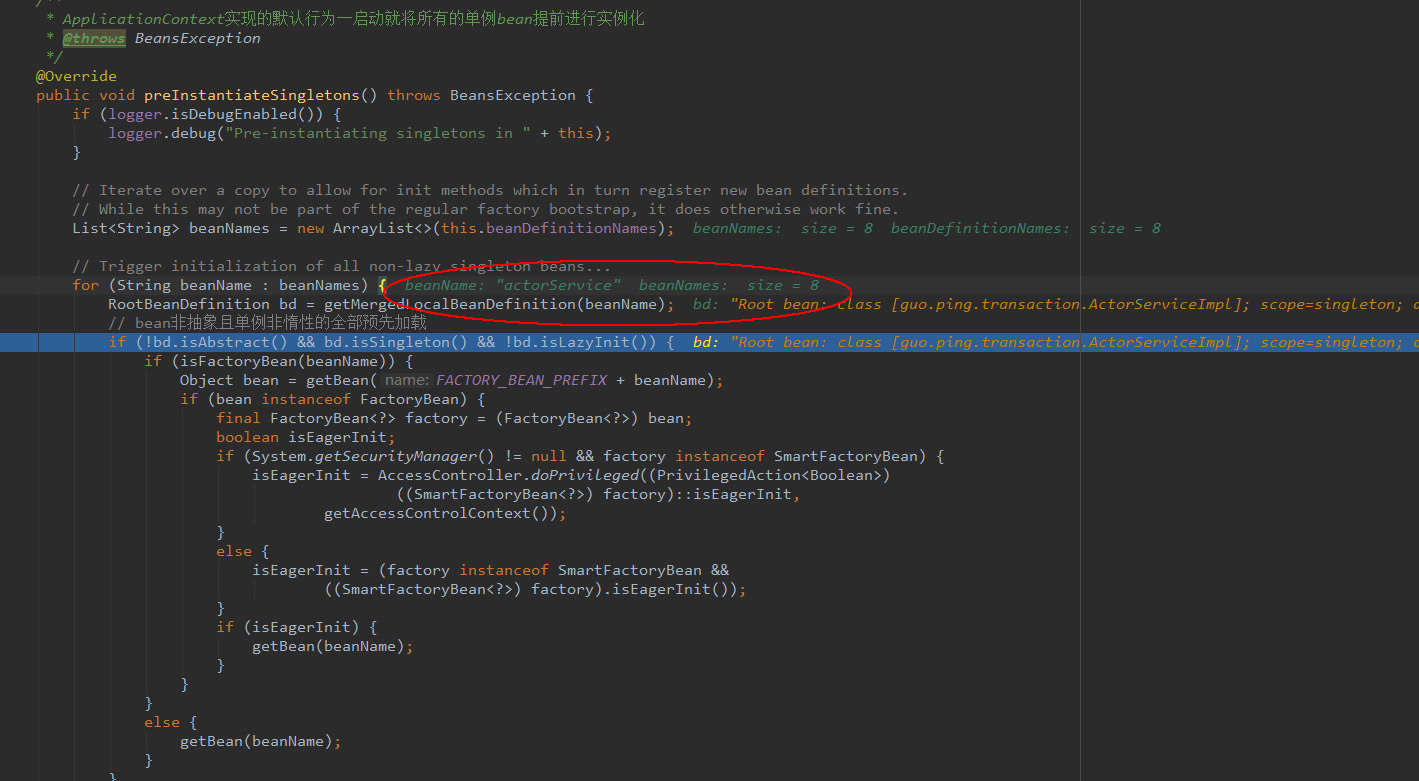Click the boolean isEagerInit declaration
The width and height of the screenshot is (1419, 781).
(x=305, y=437)
